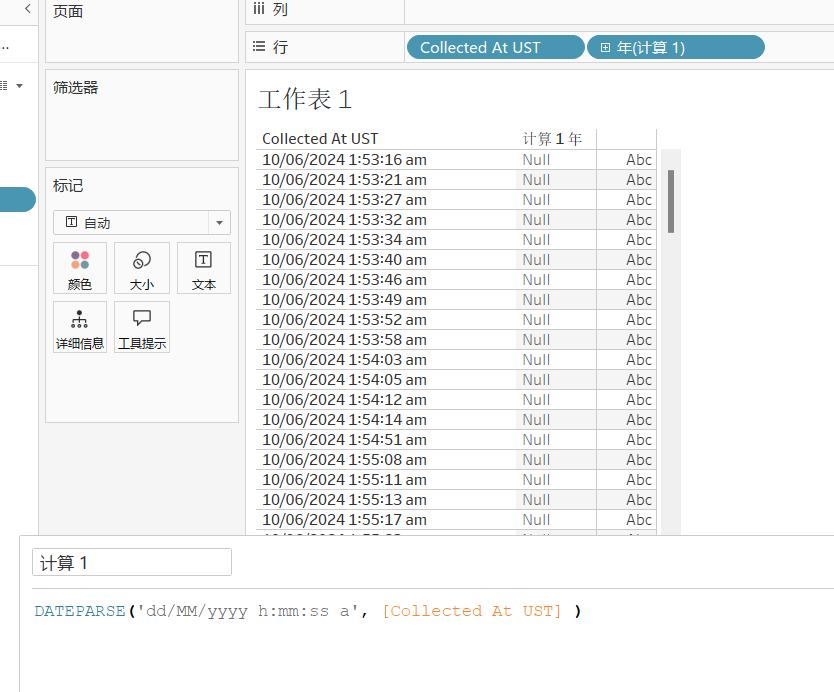Click the 筛选器 (Filters) shelf label

pos(76,87)
